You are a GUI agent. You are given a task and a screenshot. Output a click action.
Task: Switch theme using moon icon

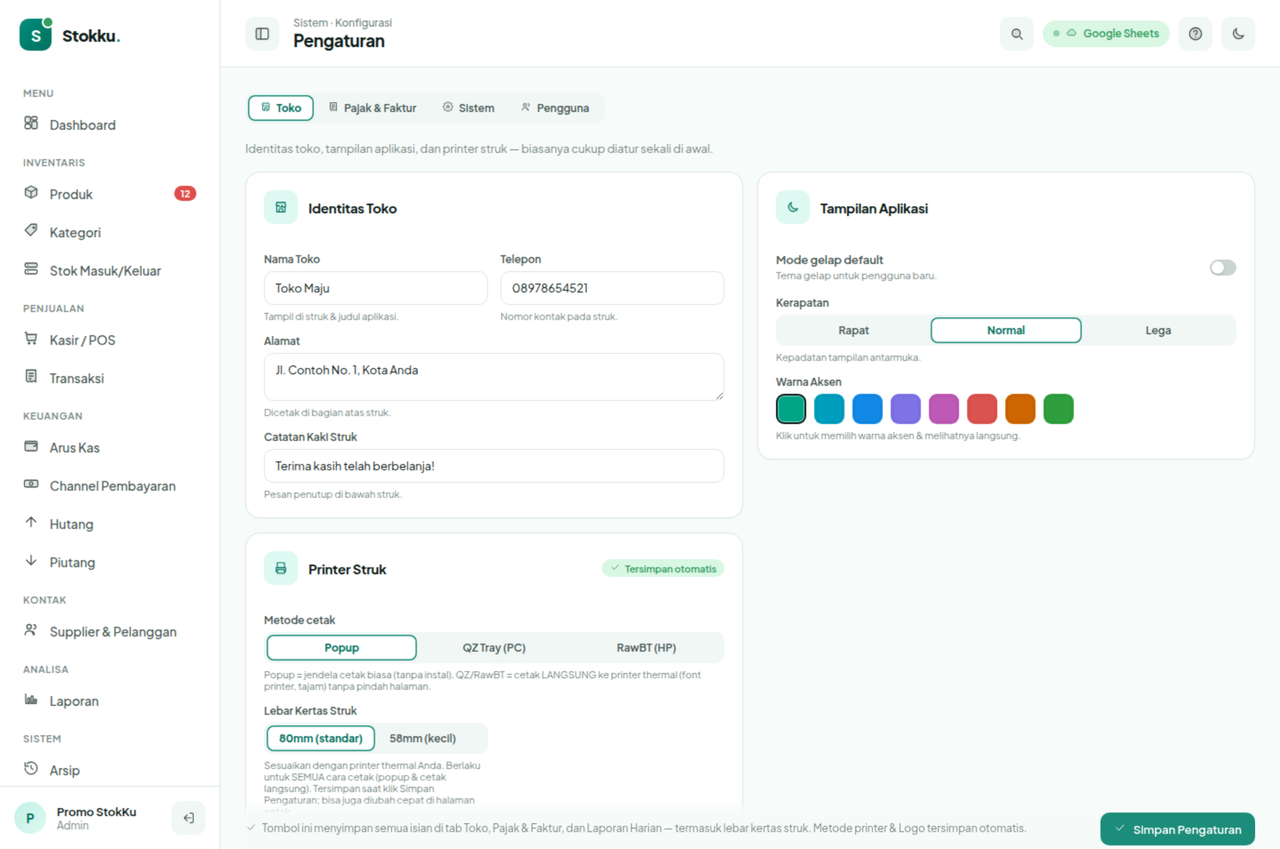click(1238, 33)
